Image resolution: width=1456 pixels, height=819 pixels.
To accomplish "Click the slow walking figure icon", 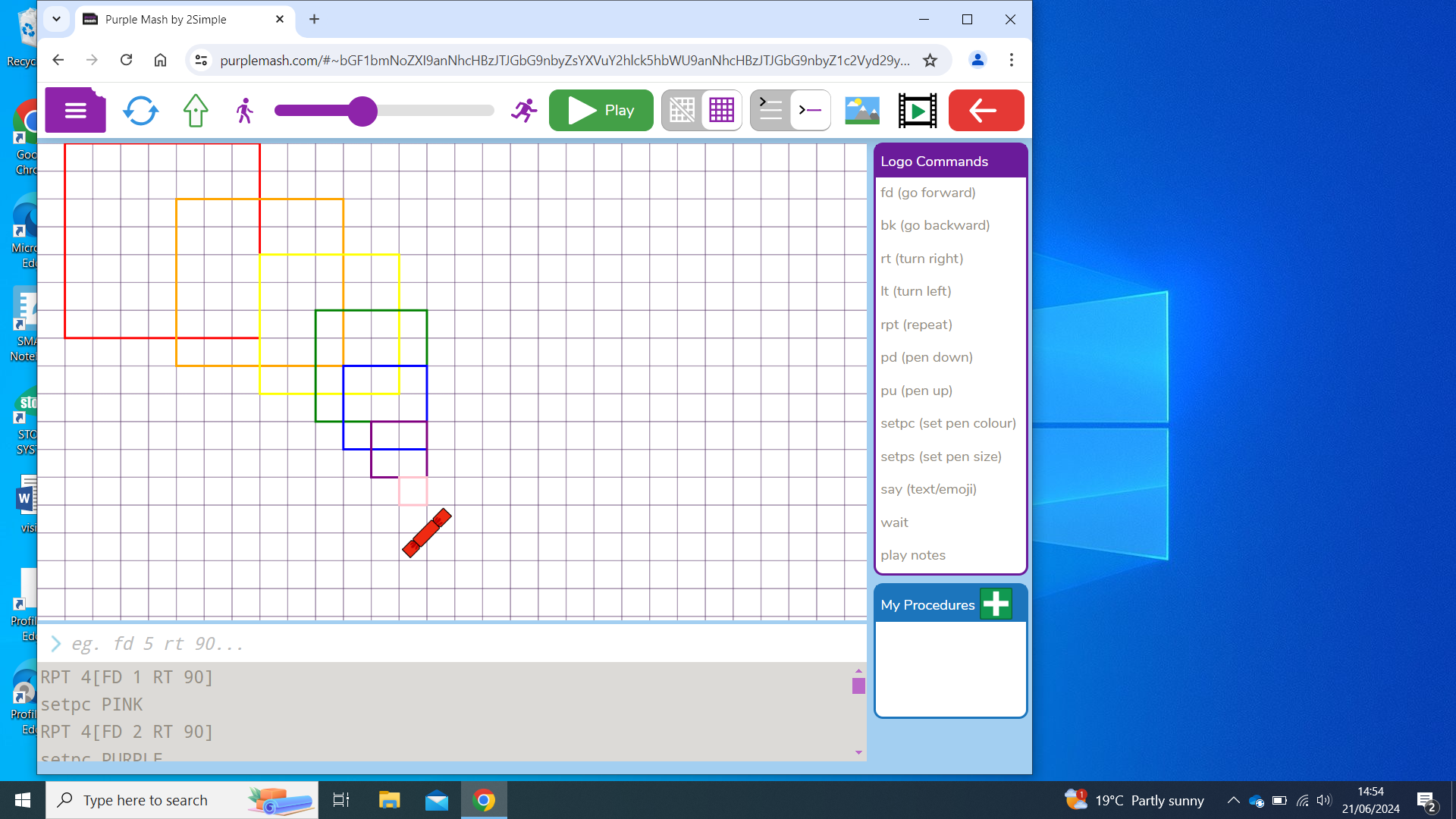I will pos(244,111).
